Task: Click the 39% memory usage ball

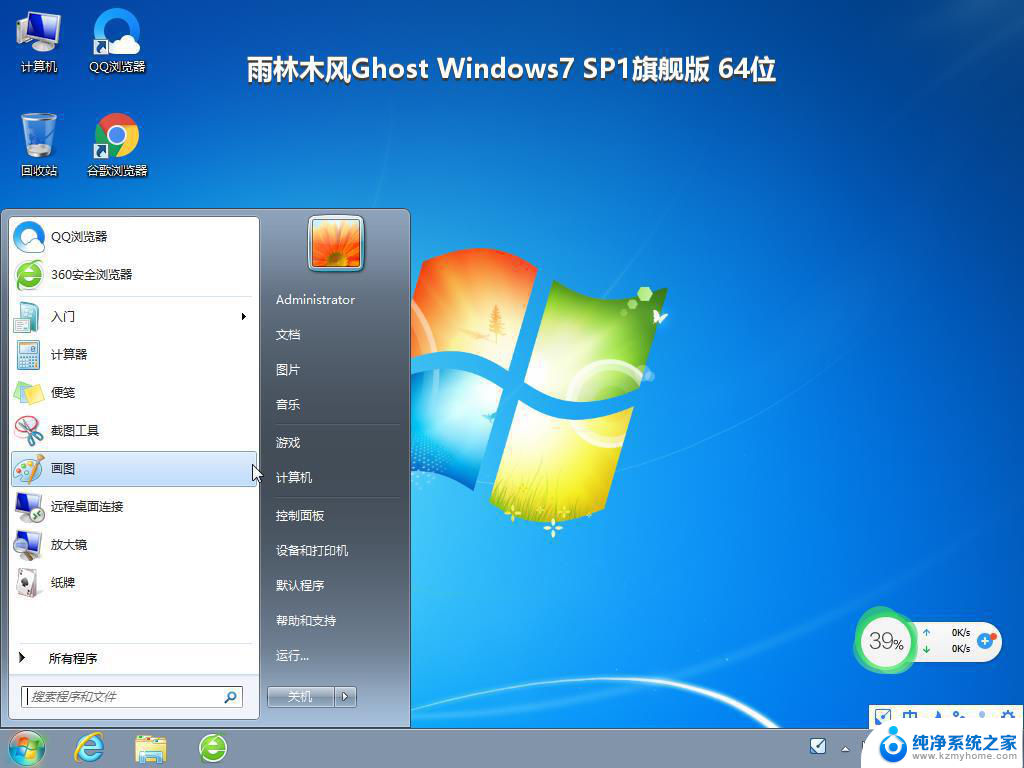Action: tap(886, 641)
